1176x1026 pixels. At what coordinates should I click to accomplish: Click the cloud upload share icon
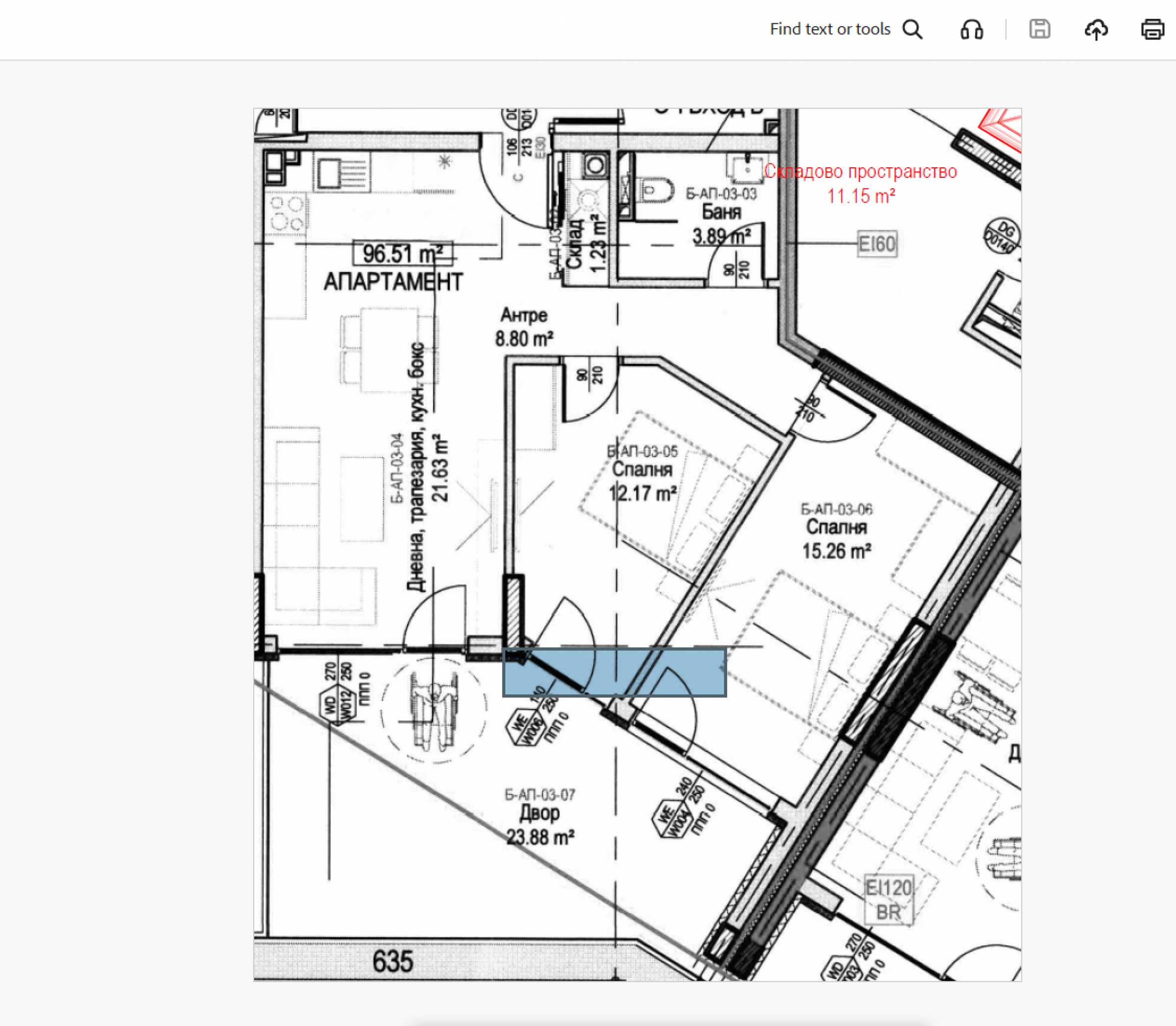tap(1096, 29)
